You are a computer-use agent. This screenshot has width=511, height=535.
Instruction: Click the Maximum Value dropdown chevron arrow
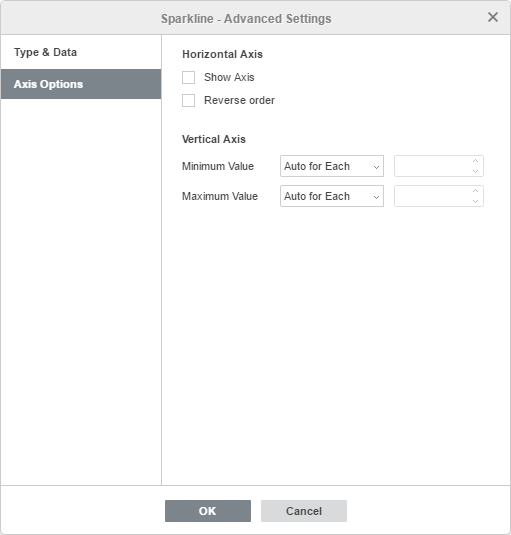(x=376, y=197)
